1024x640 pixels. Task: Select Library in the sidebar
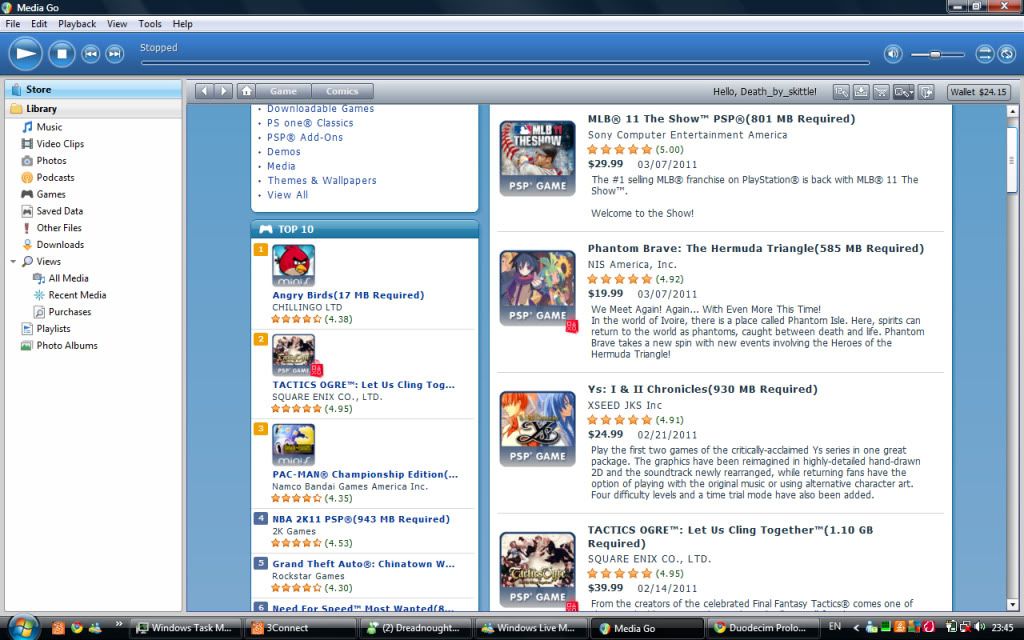[93, 108]
